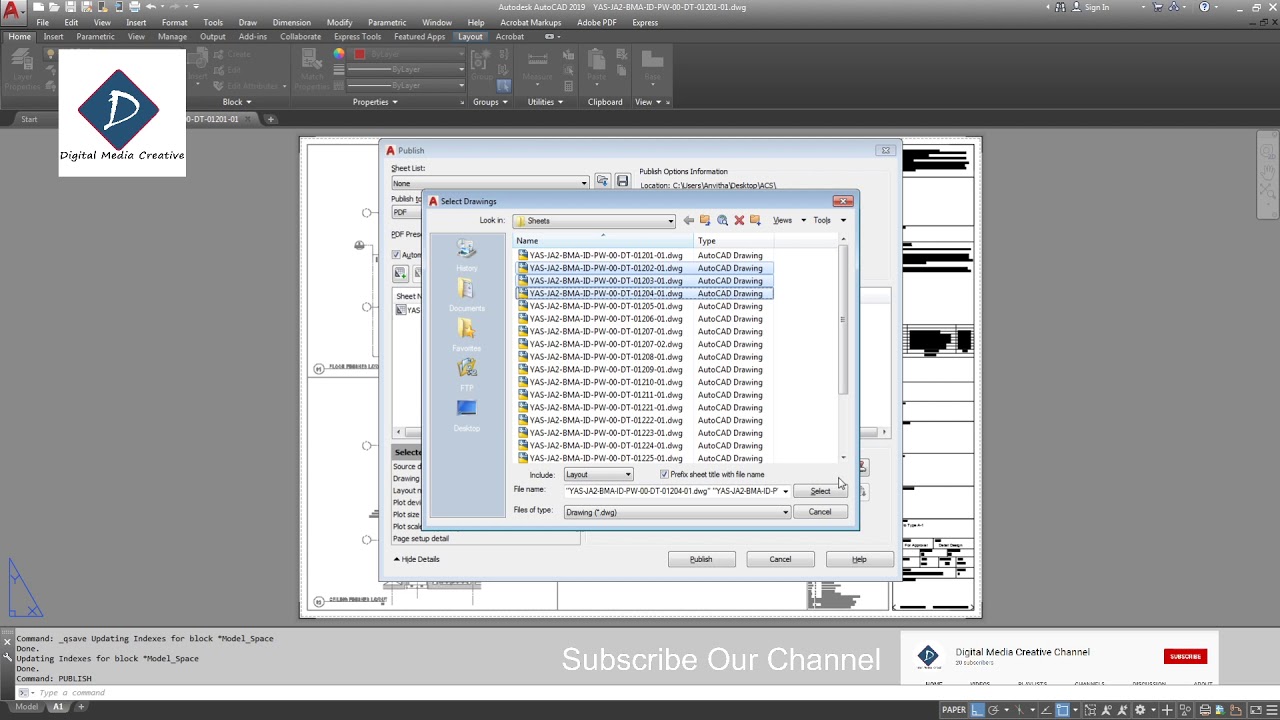Switch to the Output ribbon tab

coord(212,37)
